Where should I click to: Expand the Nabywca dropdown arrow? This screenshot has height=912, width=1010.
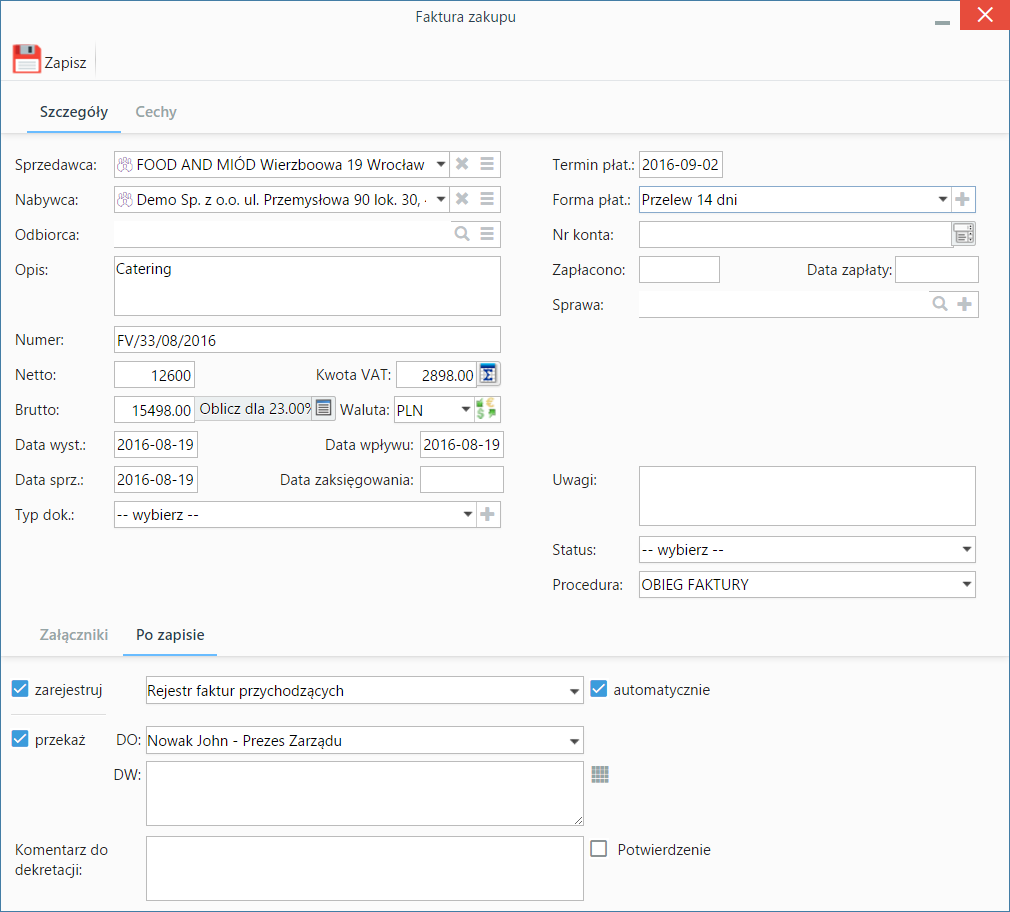coord(441,199)
